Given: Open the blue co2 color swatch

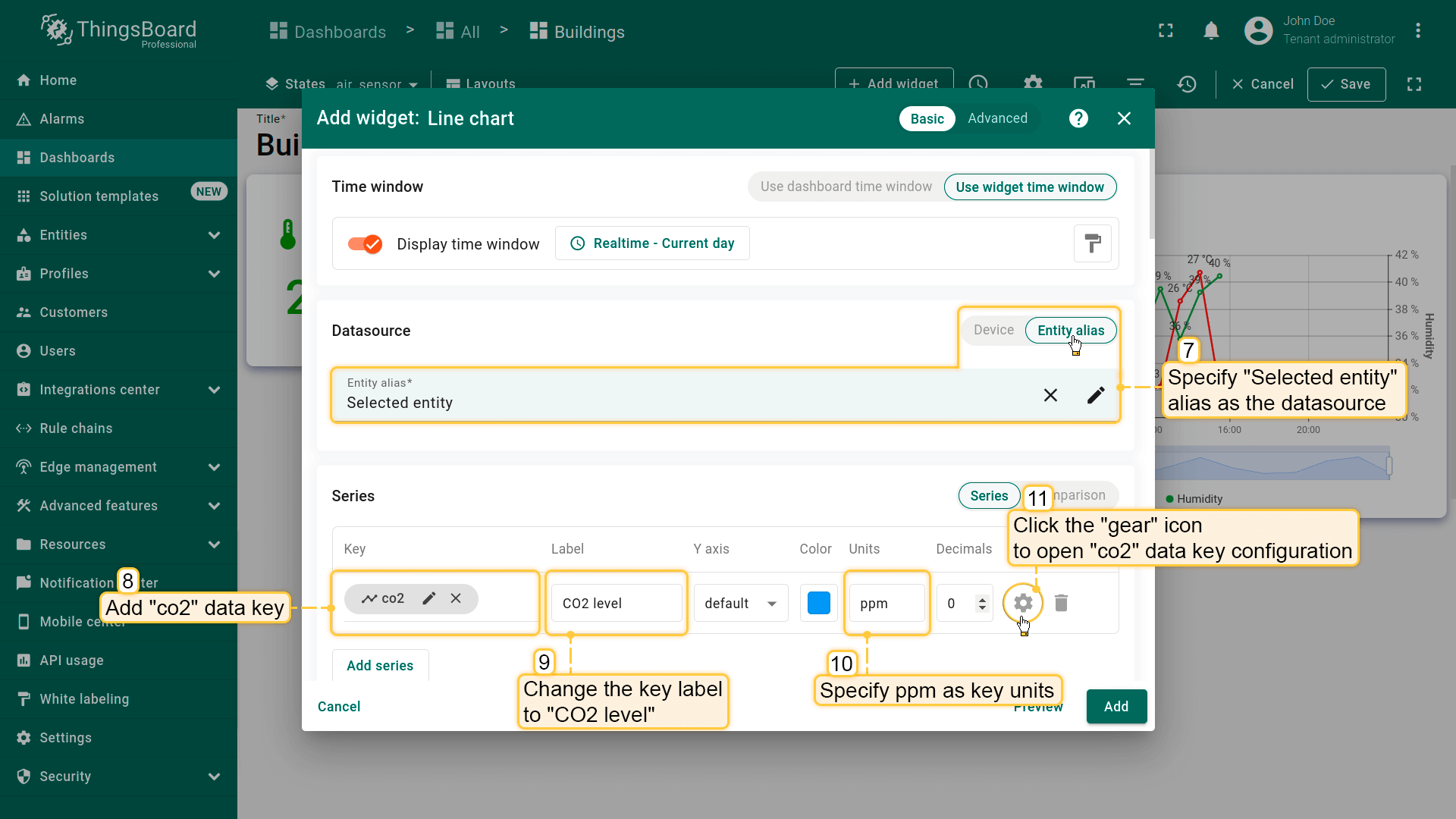Looking at the screenshot, I should point(819,603).
